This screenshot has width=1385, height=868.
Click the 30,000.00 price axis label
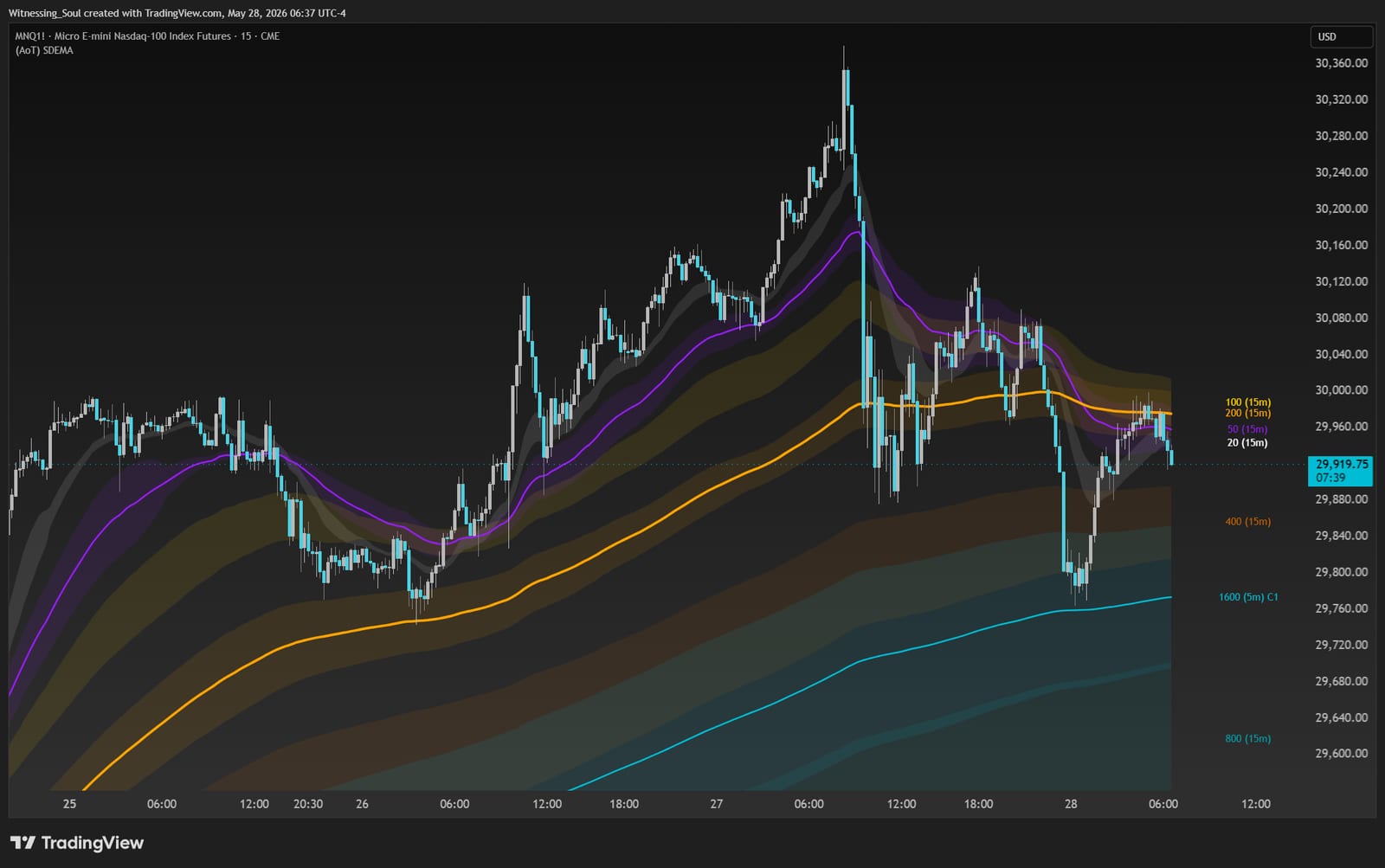[x=1341, y=390]
